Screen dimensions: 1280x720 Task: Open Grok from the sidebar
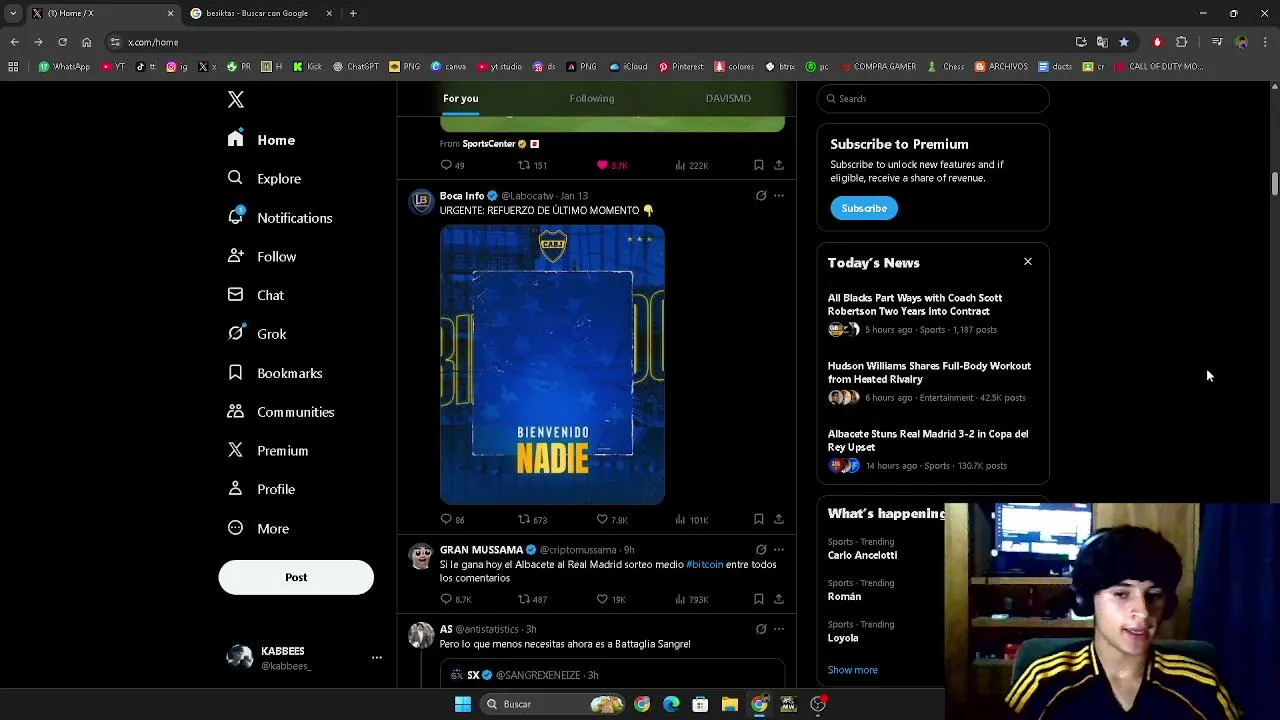[257, 334]
